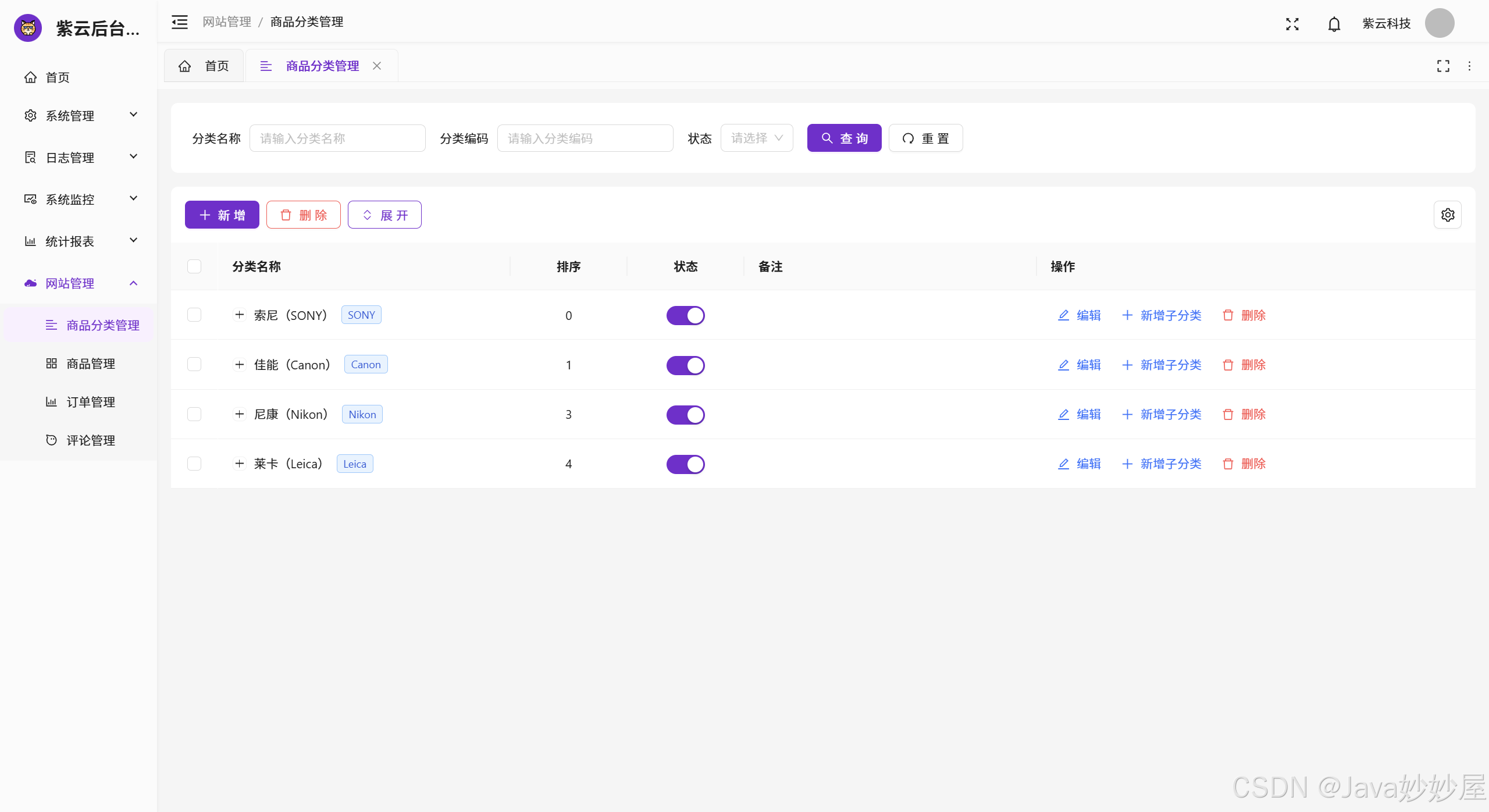1489x812 pixels.
Task: Open tab options three-dot menu
Action: 1469,66
